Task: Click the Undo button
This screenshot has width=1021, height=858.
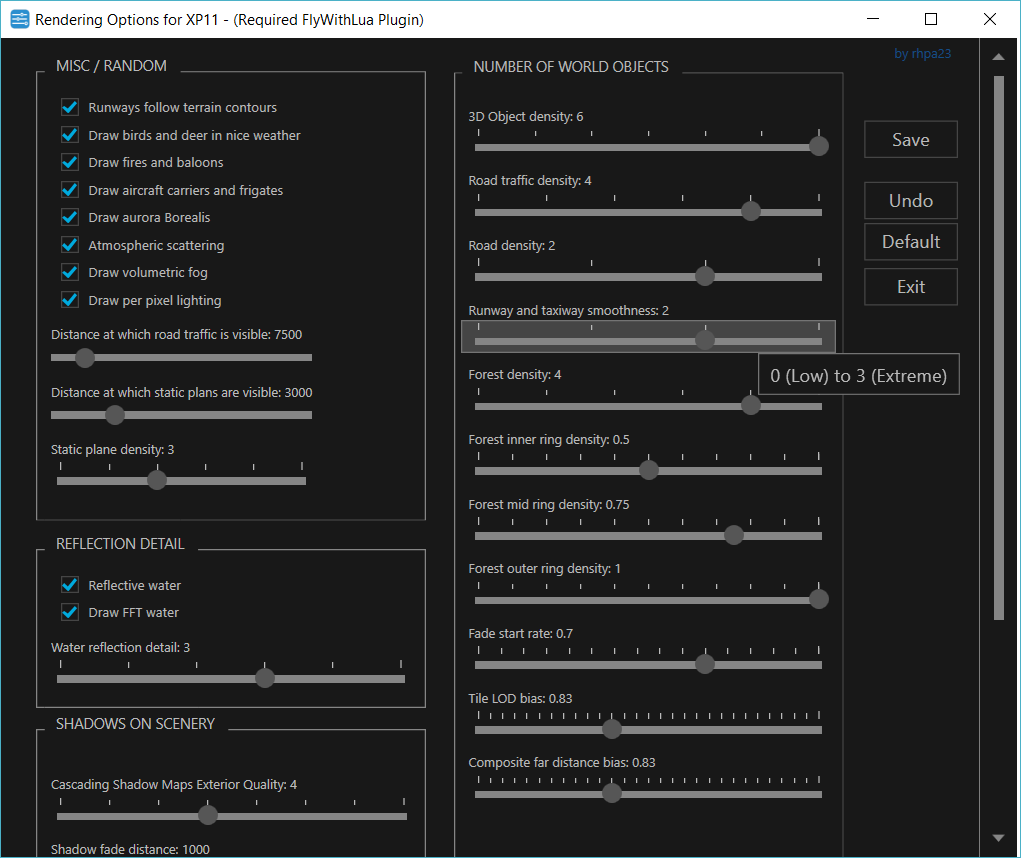Action: (x=910, y=201)
